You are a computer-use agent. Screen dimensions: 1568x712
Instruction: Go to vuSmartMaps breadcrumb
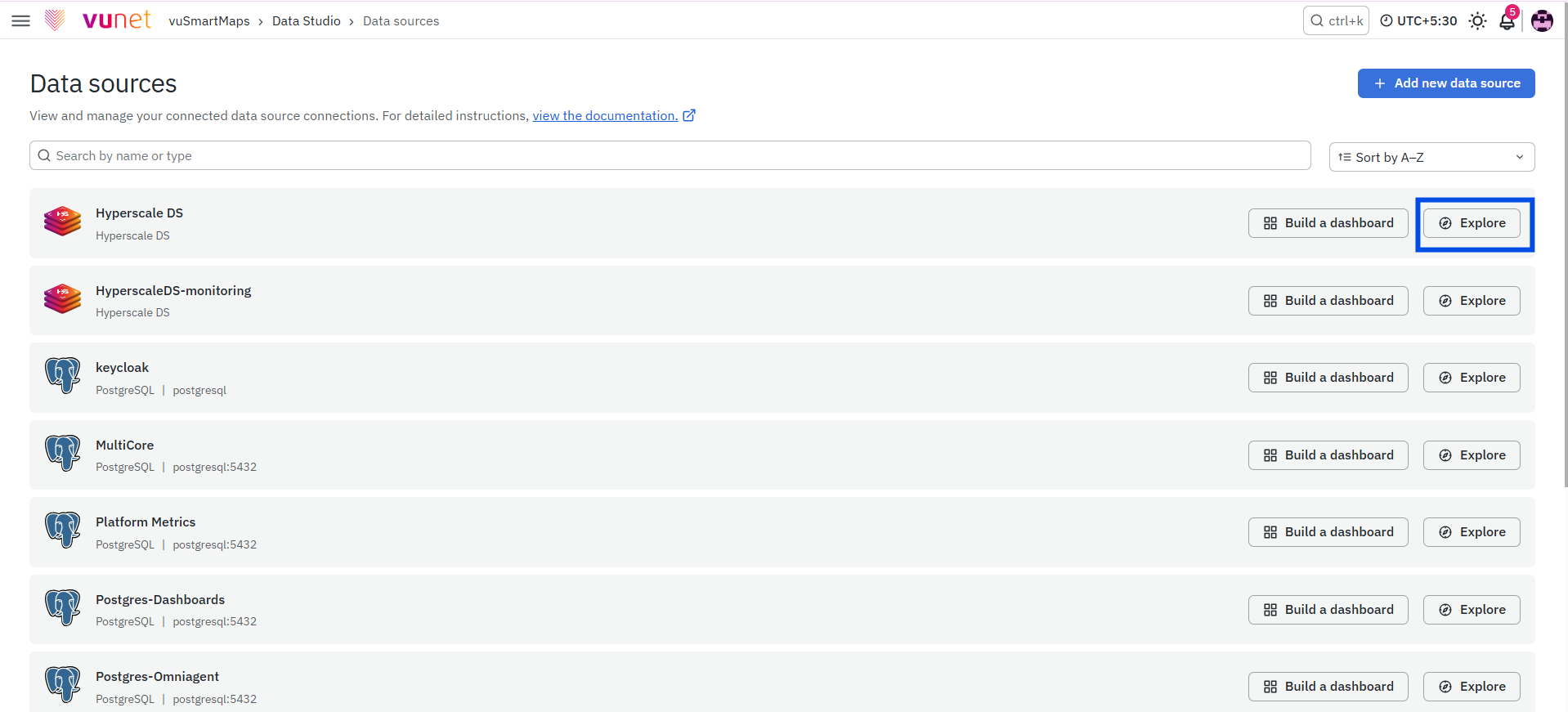click(209, 21)
